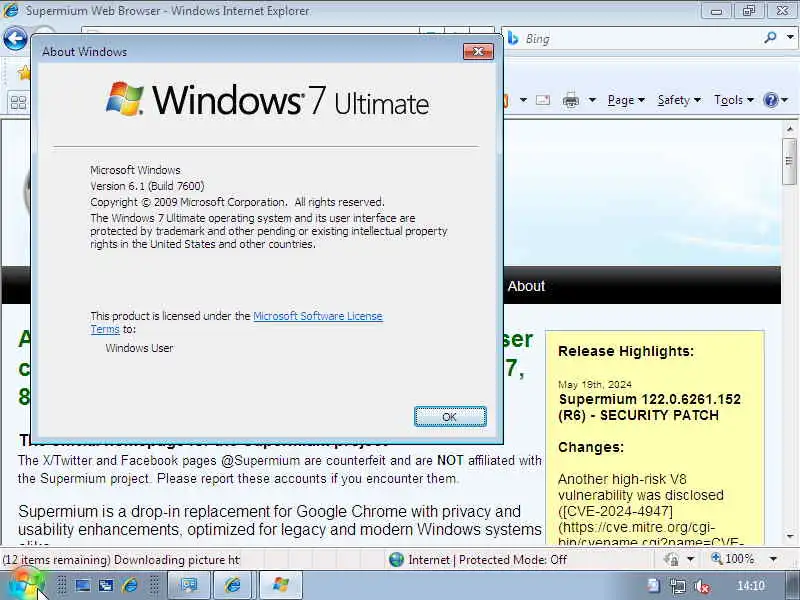Click the Supermium 122.0.6261.152 release heading
Viewport: 800px width, 600px height.
[x=649, y=407]
